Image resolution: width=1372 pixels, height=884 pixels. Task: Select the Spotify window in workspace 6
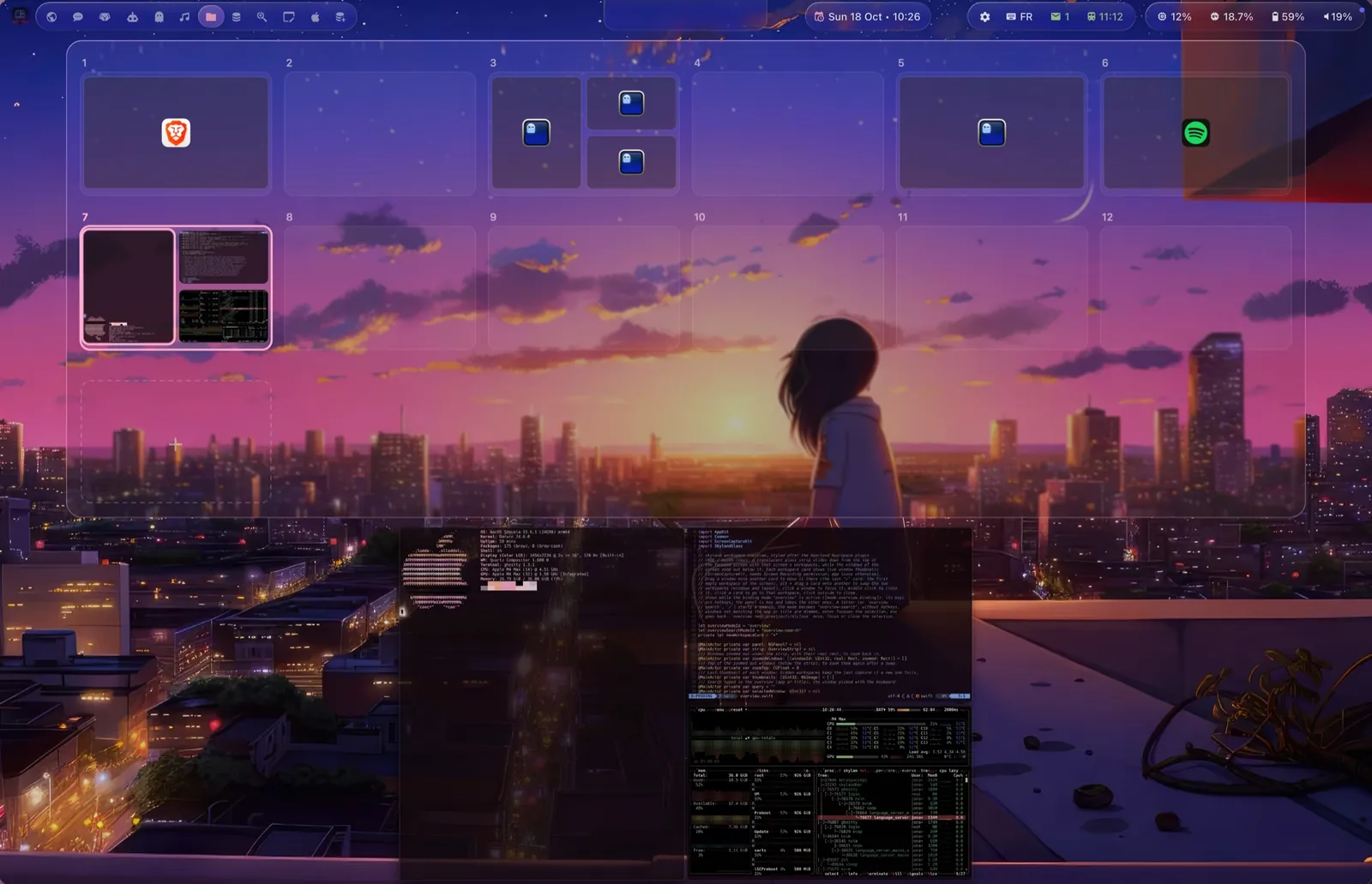[x=1195, y=133]
